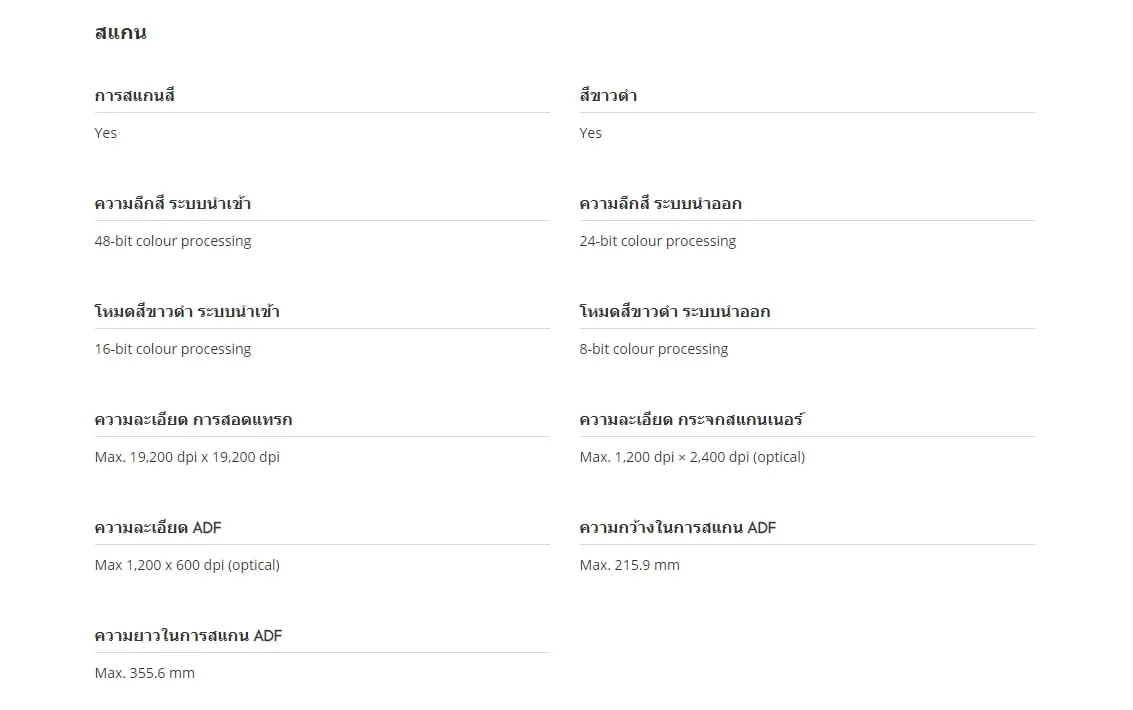Image resolution: width=1133 pixels, height=710 pixels.
Task: Select the 24-bit colour processing value
Action: point(658,241)
